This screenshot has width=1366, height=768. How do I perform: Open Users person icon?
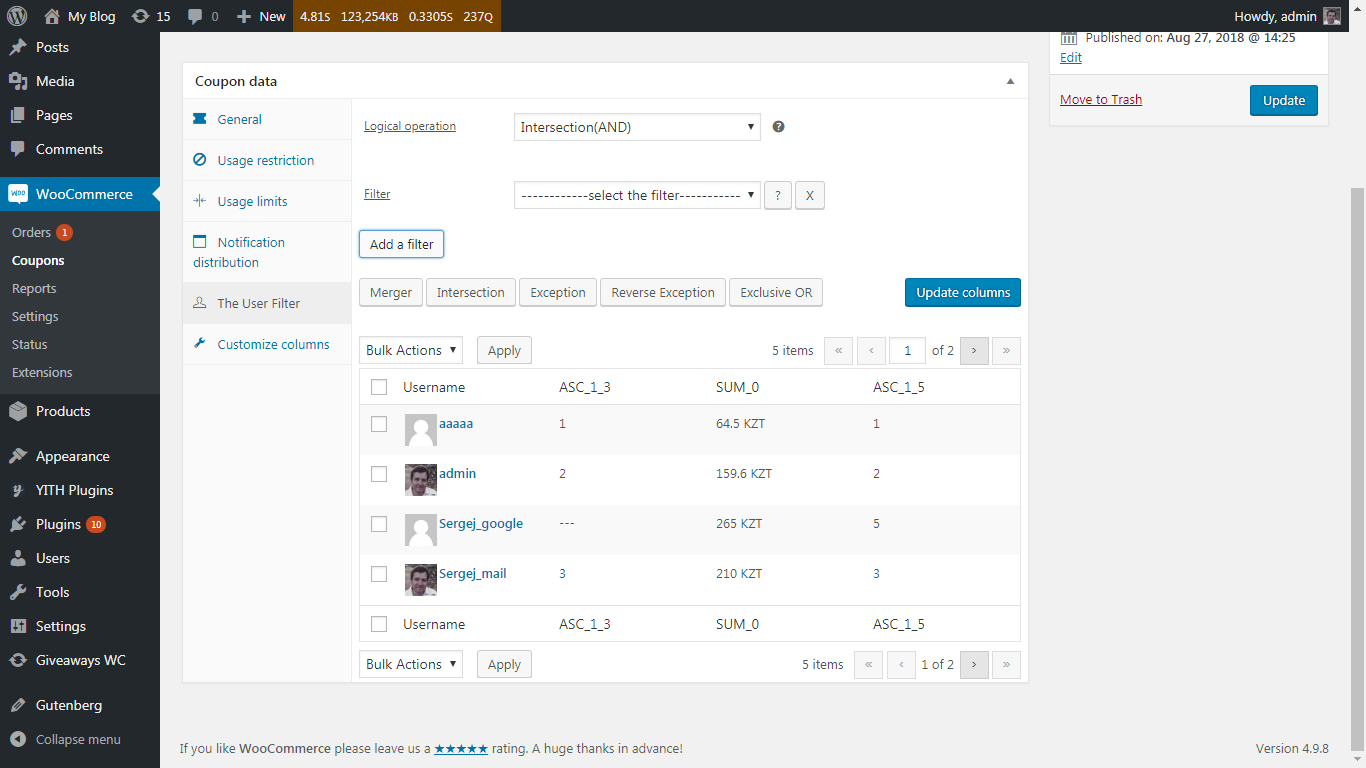pos(18,558)
